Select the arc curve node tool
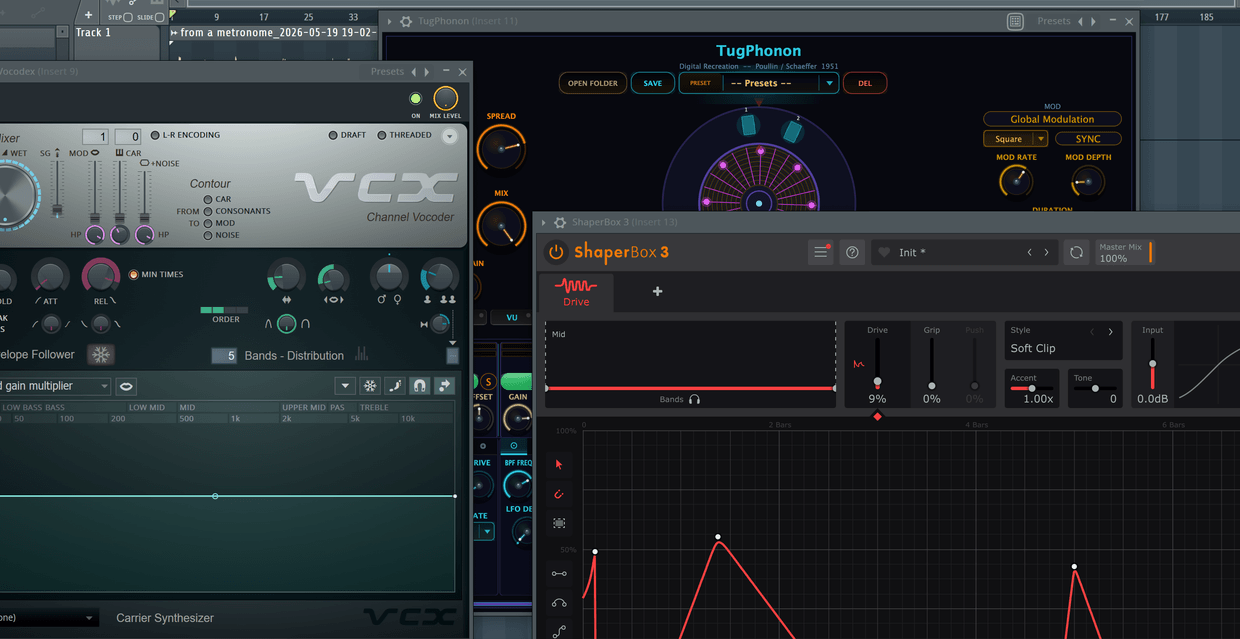 (559, 603)
